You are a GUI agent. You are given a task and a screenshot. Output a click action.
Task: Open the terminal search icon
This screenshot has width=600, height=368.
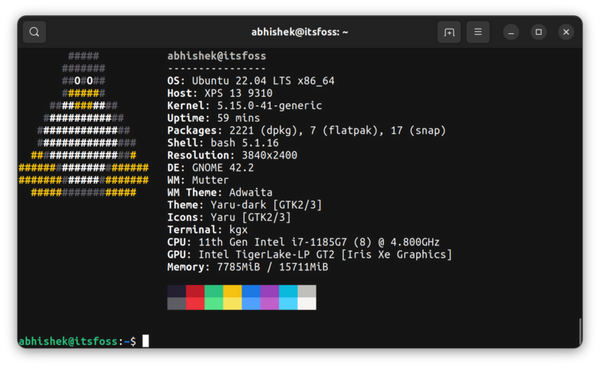tap(34, 32)
